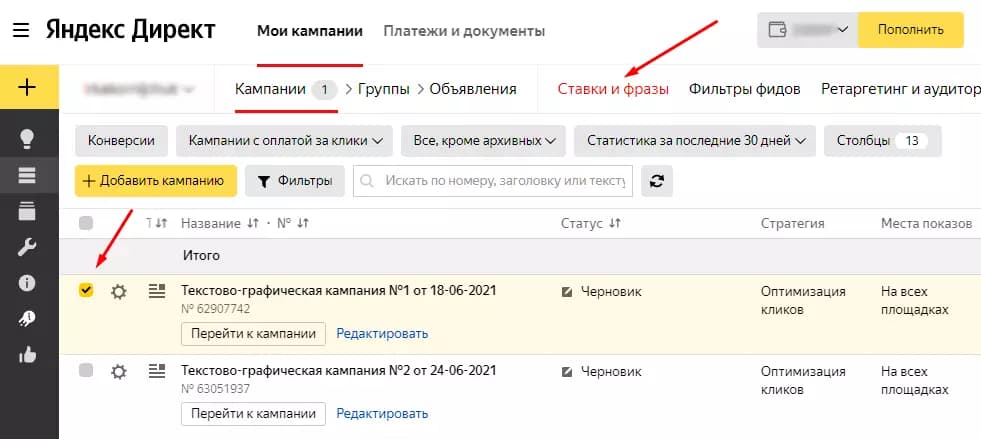Check the campaign №2 checkbox

pyautogui.click(x=86, y=370)
